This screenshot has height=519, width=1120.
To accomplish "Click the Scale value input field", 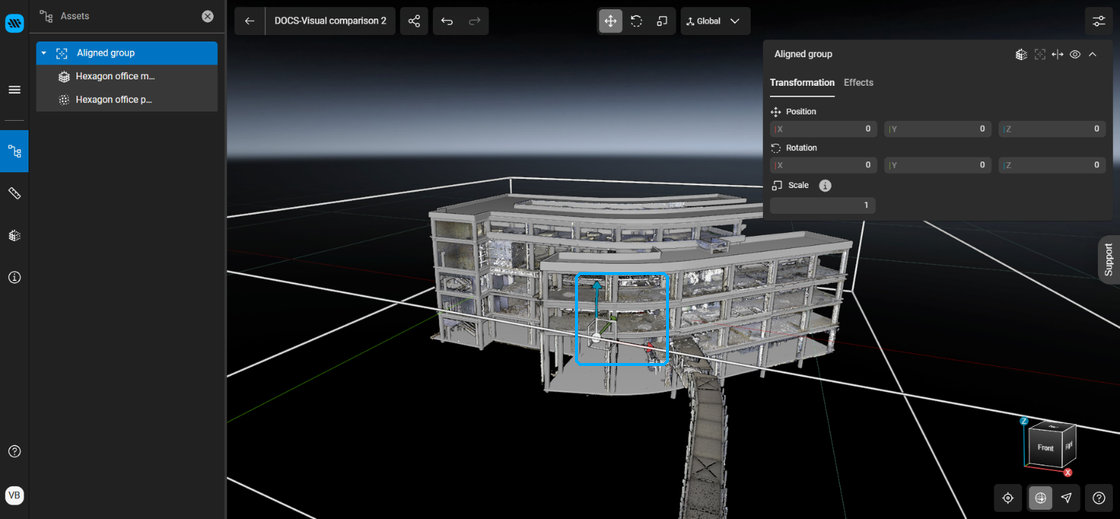I will [x=823, y=206].
